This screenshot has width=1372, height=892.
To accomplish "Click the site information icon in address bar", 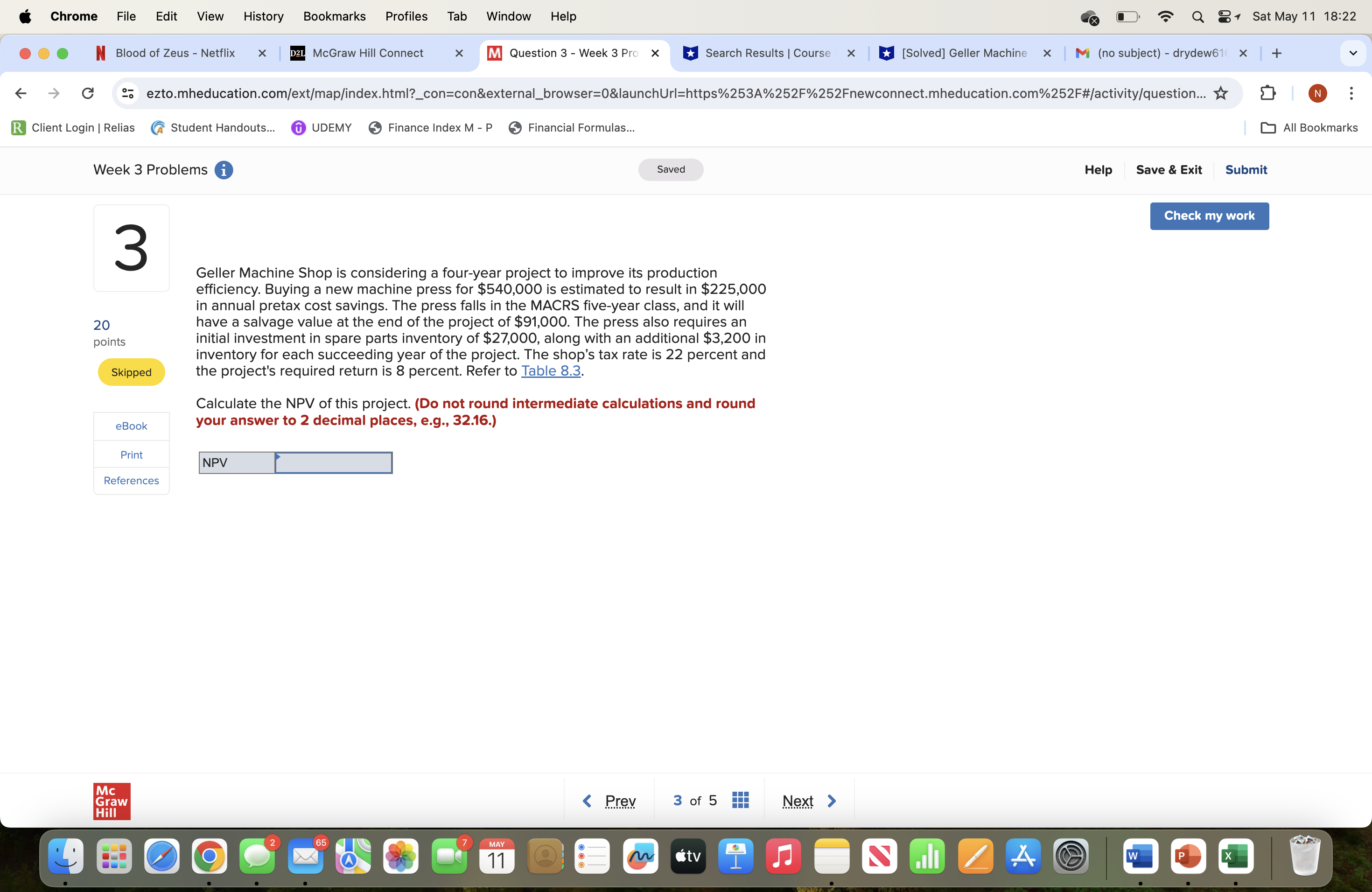I will [x=128, y=93].
